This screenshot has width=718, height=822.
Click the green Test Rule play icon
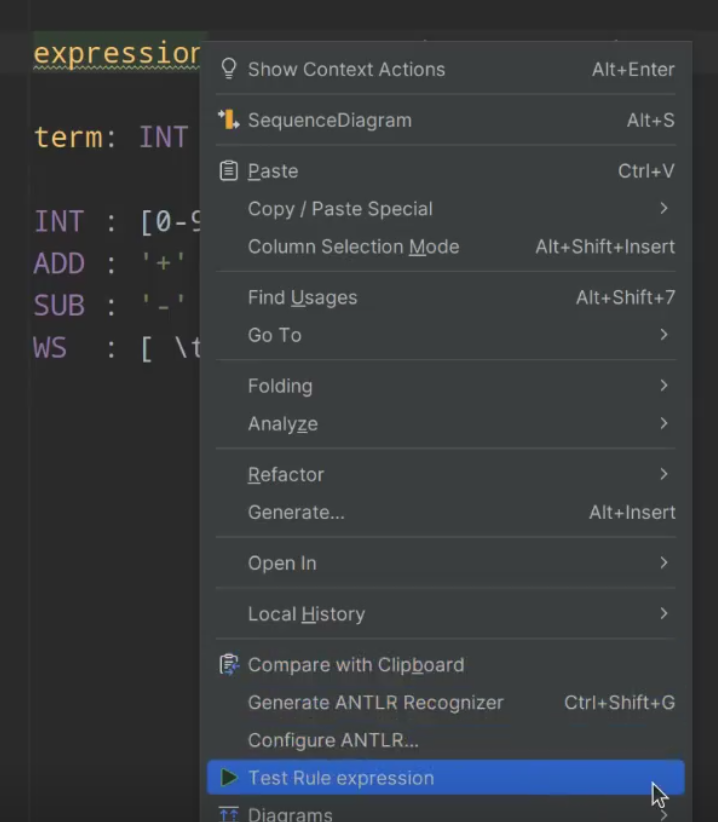229,778
